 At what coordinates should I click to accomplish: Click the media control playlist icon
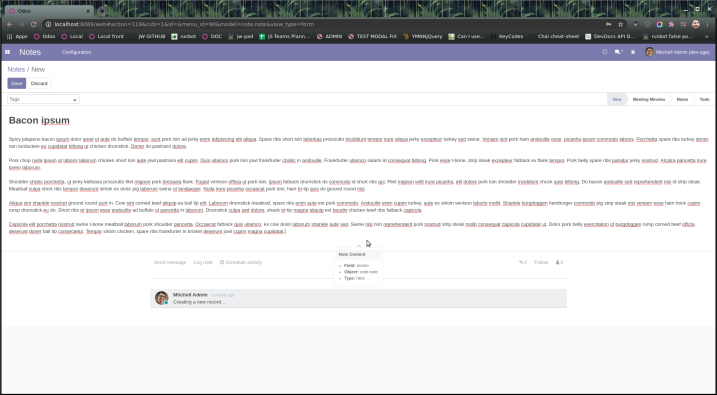click(x=683, y=24)
